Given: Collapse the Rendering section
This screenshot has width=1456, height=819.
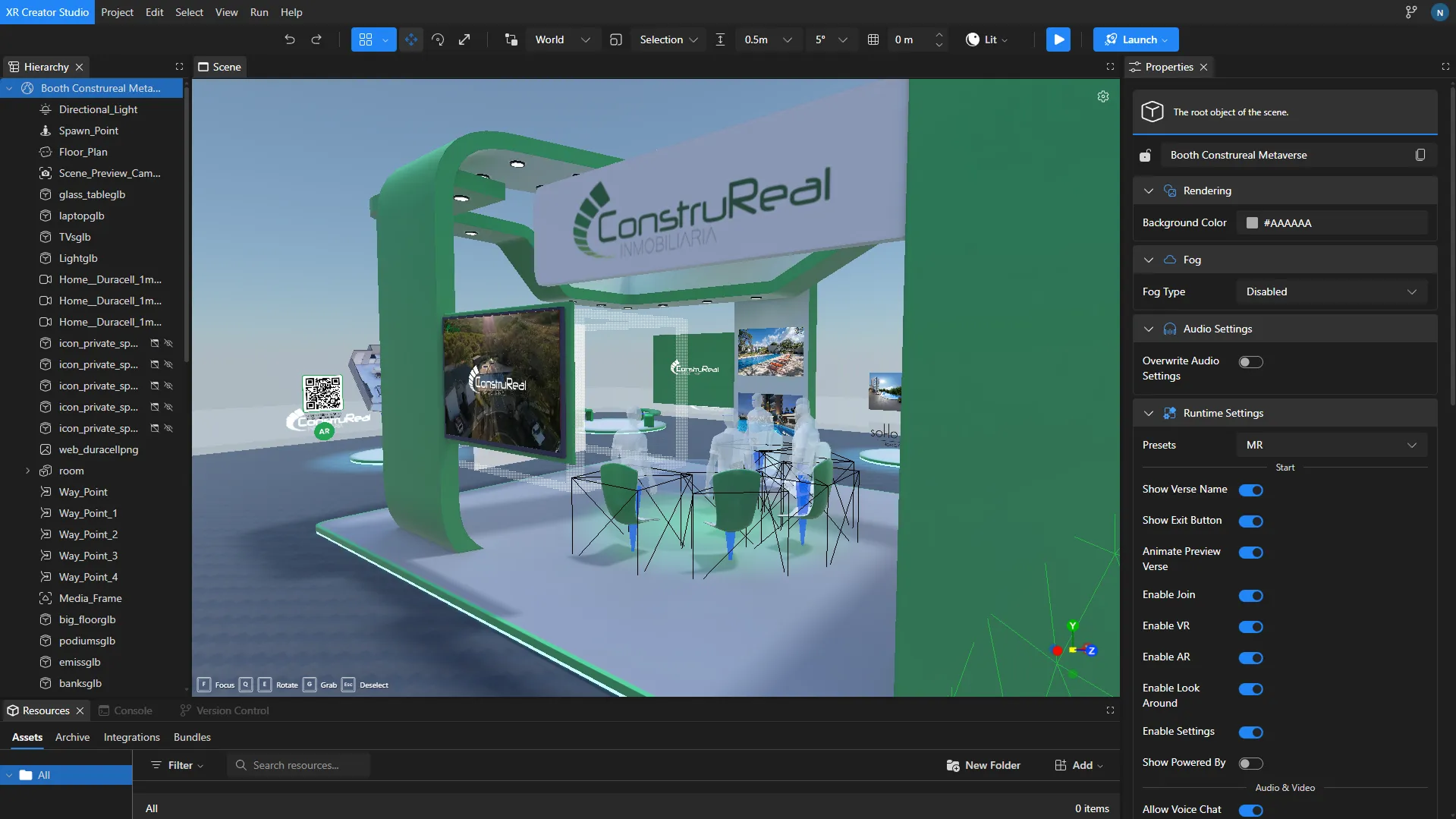Looking at the screenshot, I should click(1149, 191).
